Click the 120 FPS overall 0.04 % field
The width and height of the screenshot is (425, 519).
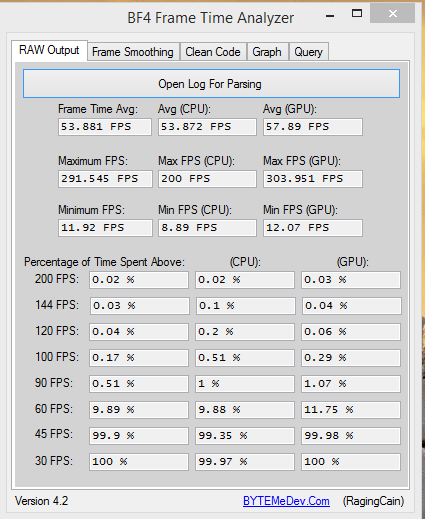139,332
